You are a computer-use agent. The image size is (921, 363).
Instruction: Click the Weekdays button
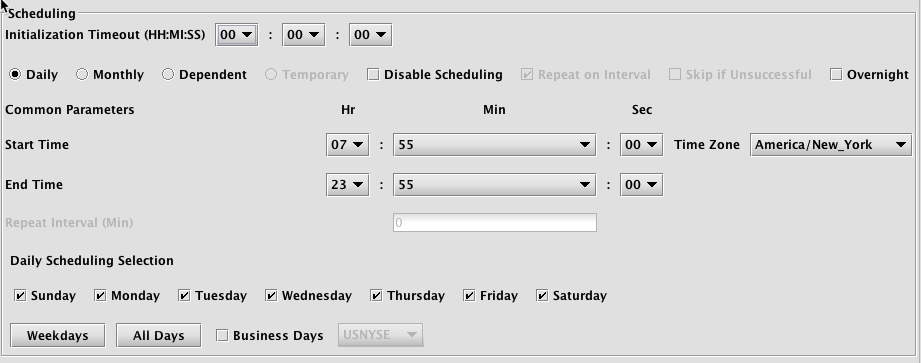click(x=58, y=335)
